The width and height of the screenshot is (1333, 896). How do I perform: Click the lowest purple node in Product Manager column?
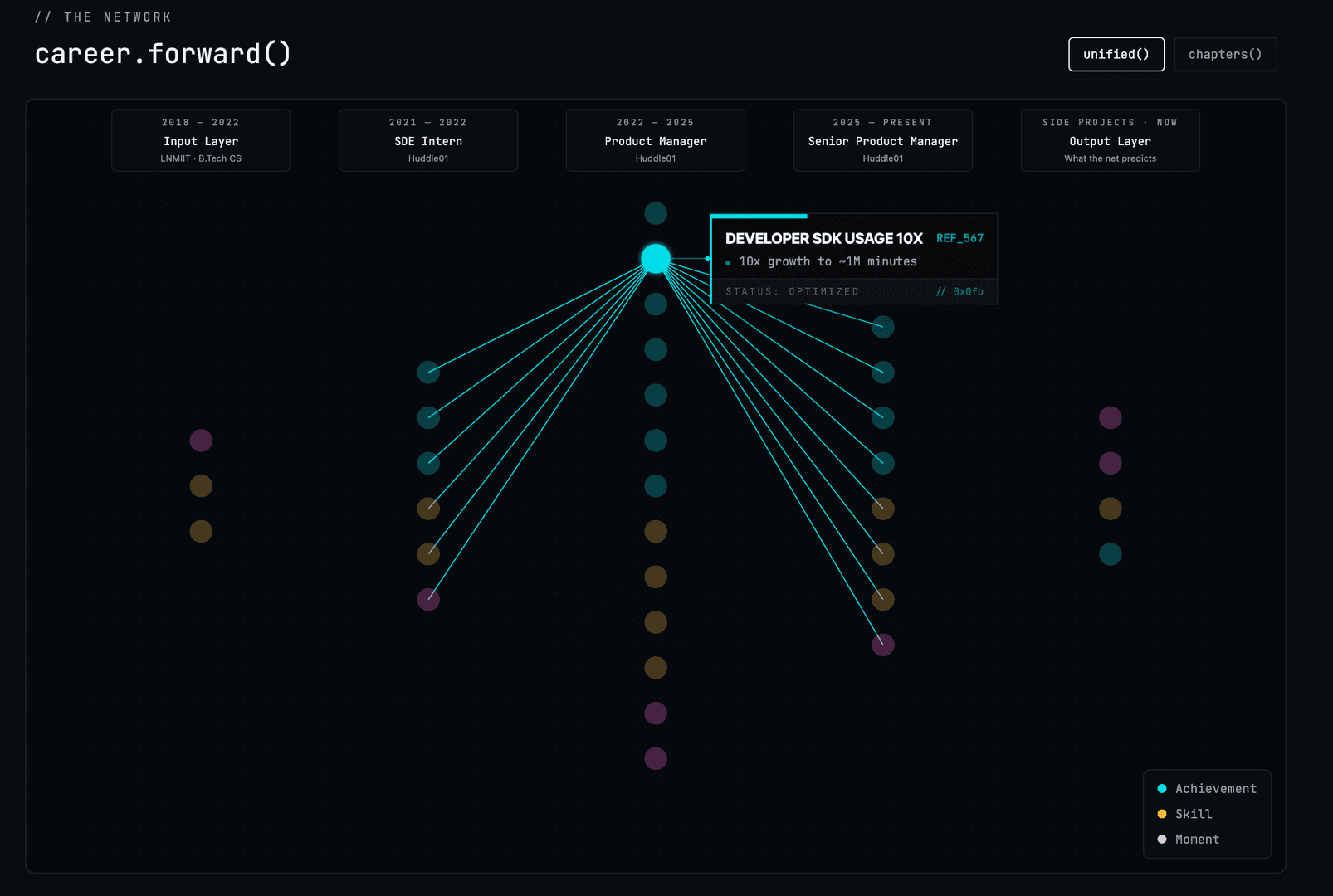656,758
